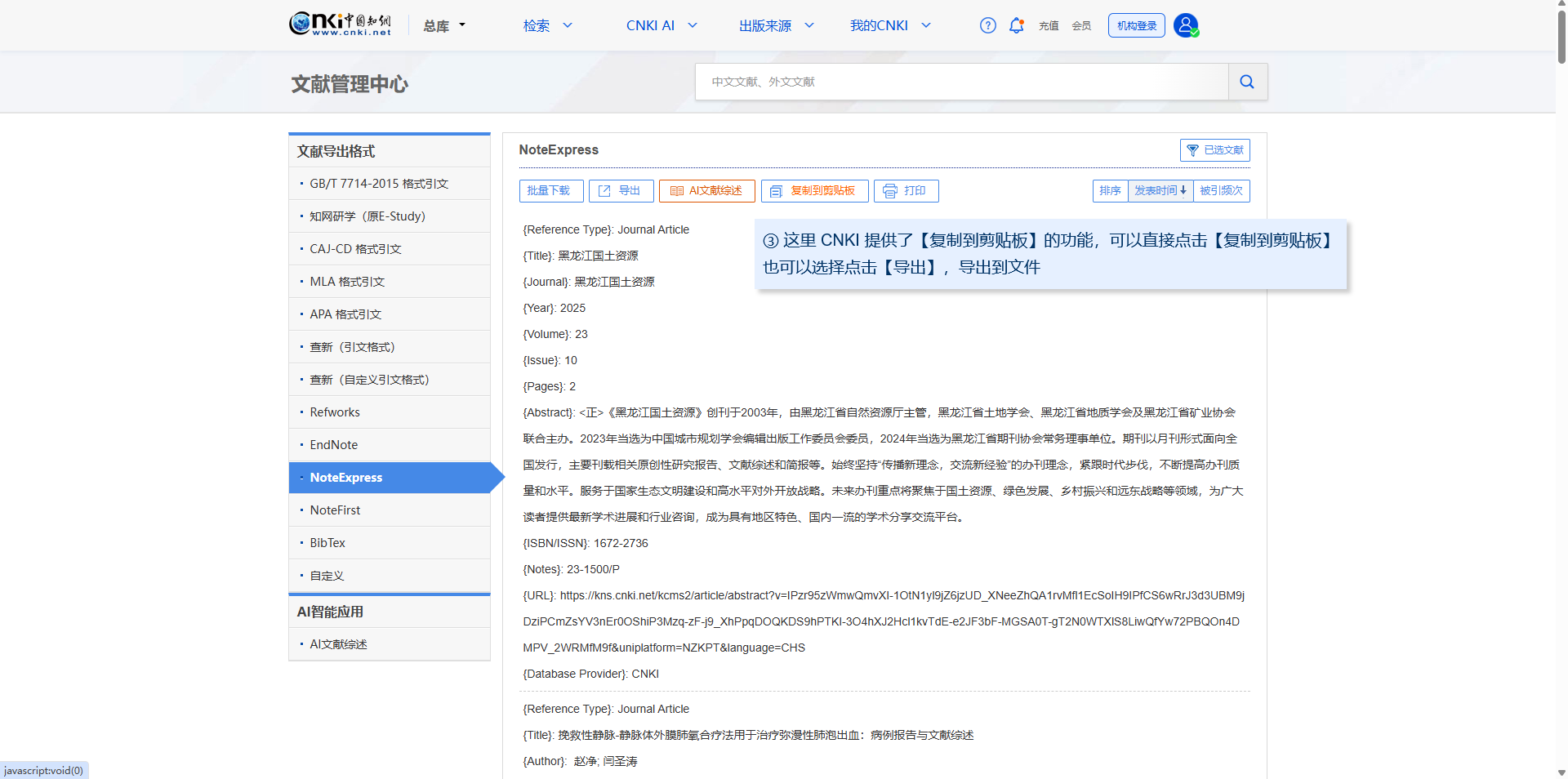Viewport: 1568px width, 779px height.
Task: Select 自定义 export format
Action: [390, 576]
